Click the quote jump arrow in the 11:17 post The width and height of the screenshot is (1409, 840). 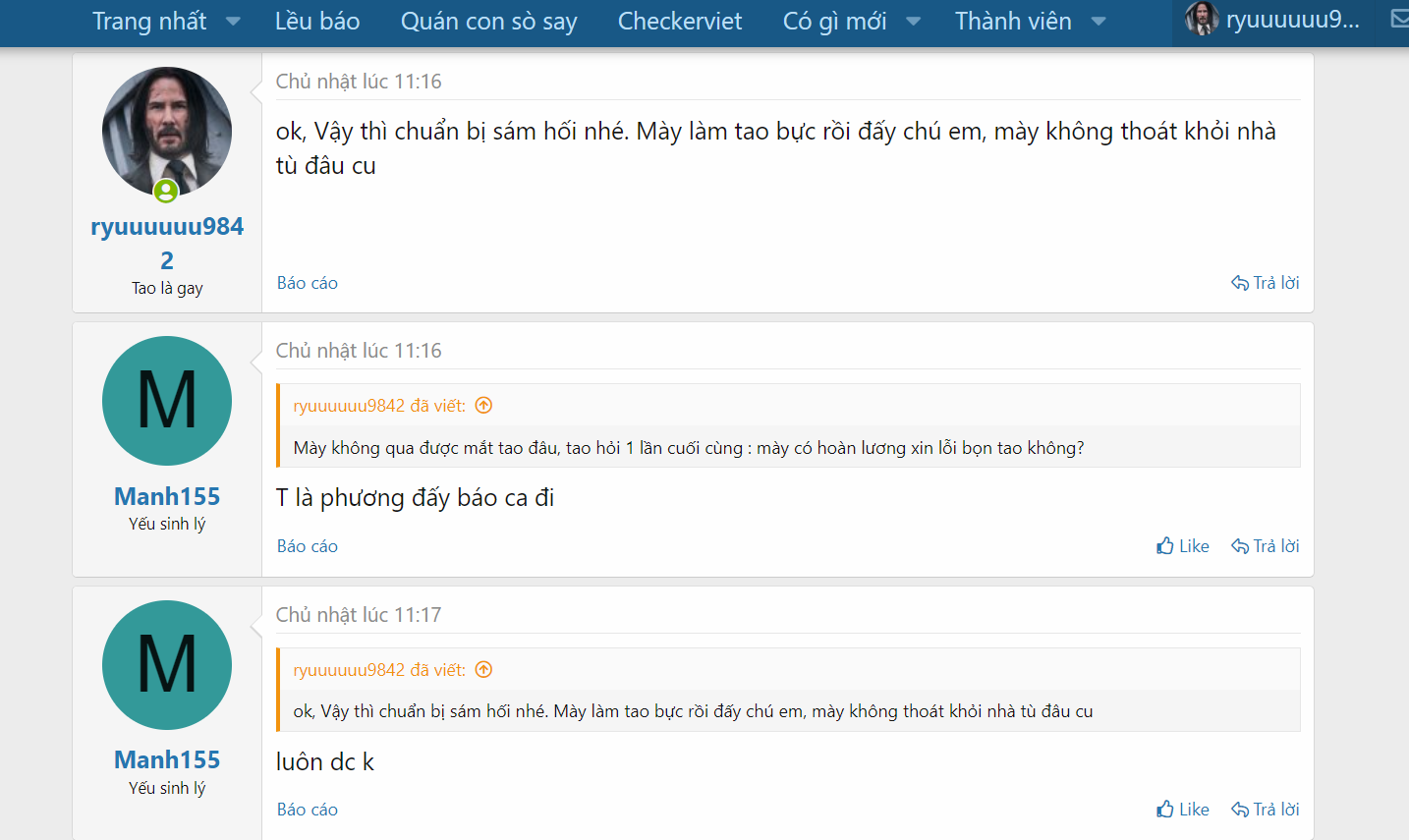pos(483,670)
